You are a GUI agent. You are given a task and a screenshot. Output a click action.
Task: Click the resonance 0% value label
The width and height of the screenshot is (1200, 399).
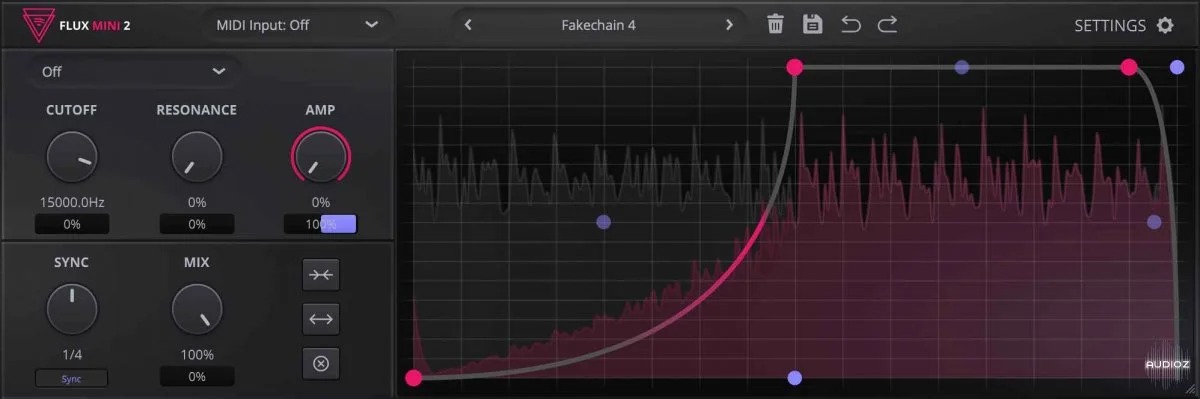(196, 202)
